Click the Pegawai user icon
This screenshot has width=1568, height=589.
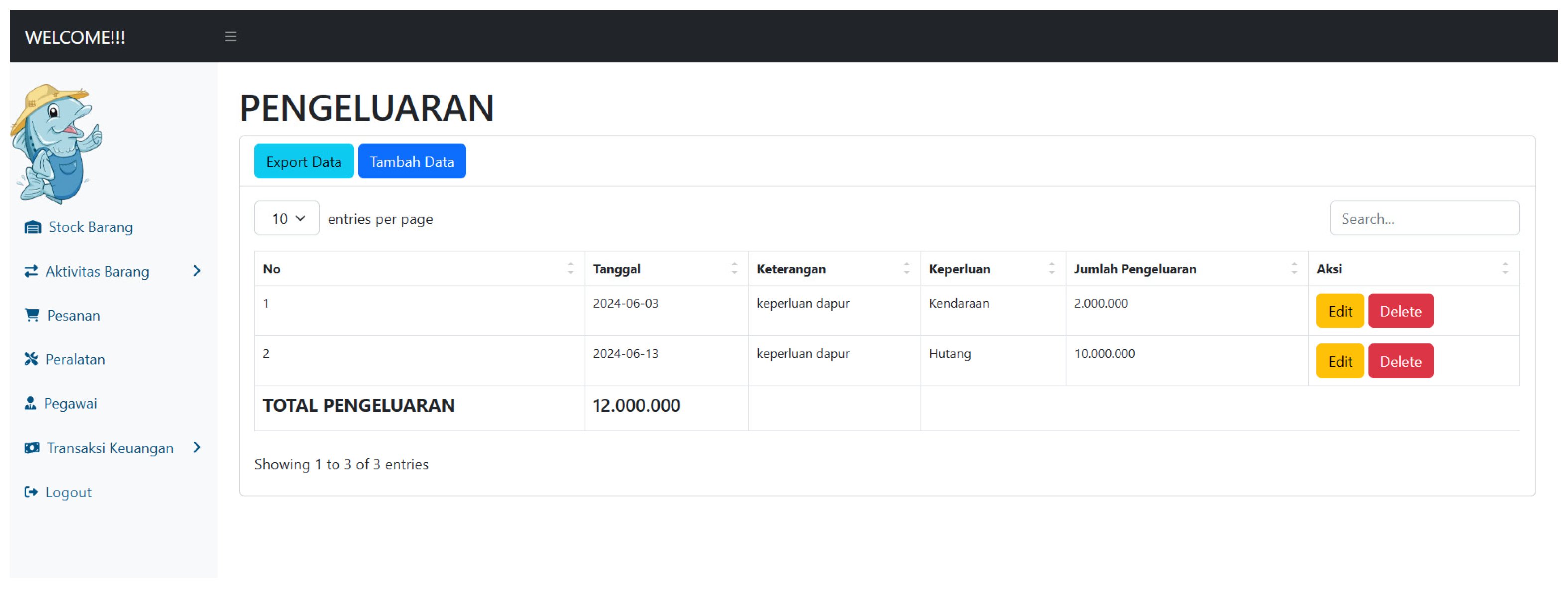pos(30,403)
